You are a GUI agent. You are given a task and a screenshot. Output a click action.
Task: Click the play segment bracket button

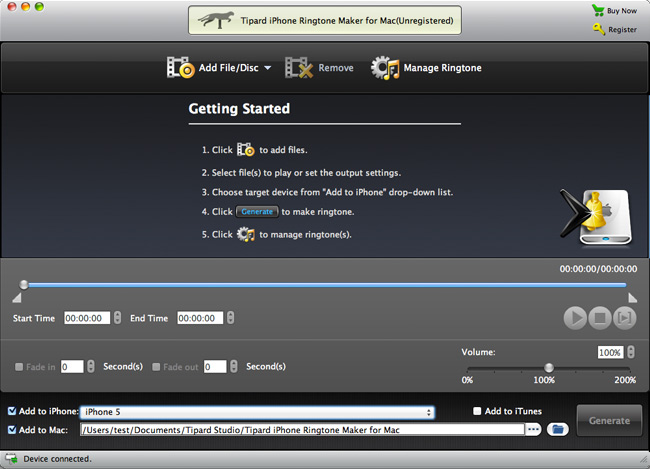click(x=625, y=318)
